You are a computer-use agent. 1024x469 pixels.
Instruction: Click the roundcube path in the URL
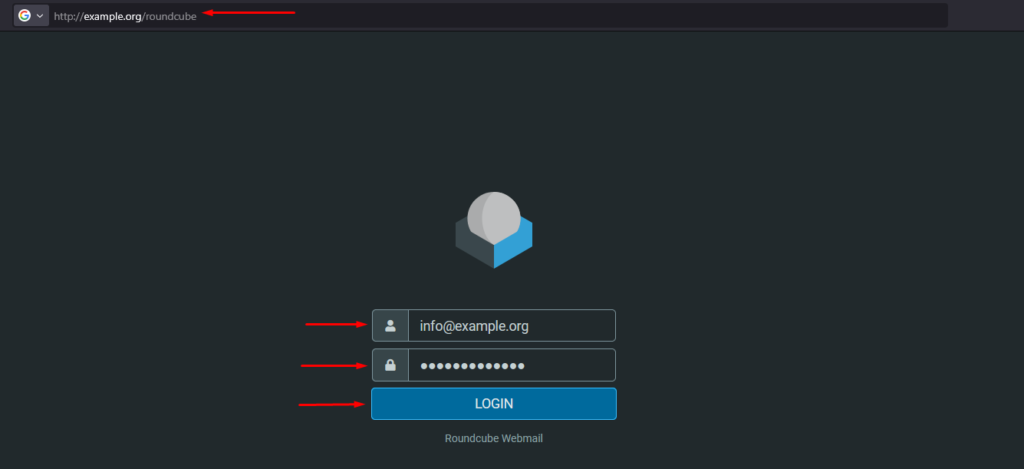(x=171, y=16)
